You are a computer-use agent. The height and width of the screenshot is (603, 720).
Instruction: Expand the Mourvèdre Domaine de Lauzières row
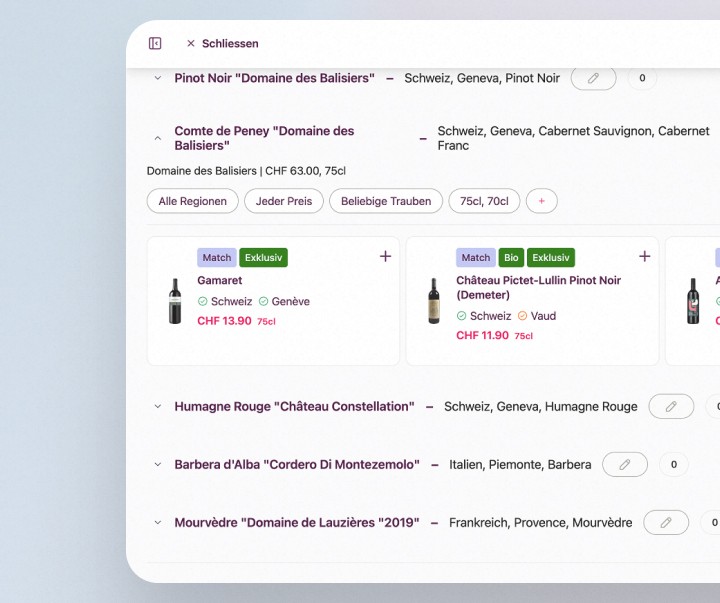point(158,523)
